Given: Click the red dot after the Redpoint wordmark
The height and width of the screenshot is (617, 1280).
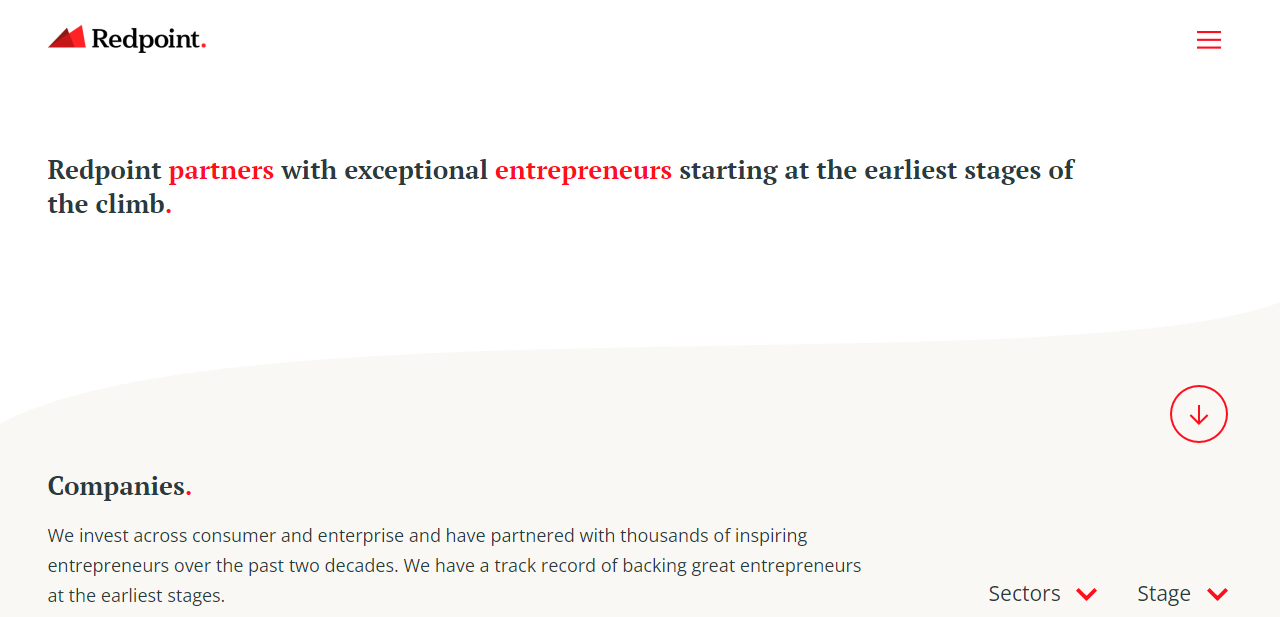Looking at the screenshot, I should [x=203, y=45].
